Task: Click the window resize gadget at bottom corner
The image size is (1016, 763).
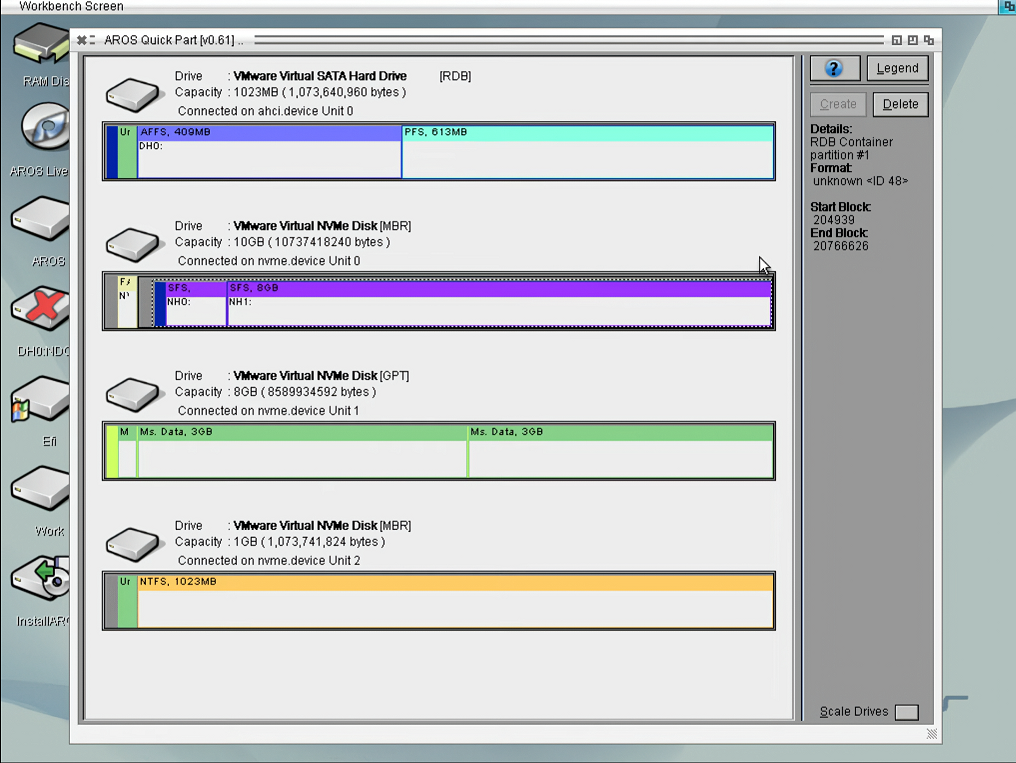Action: tap(932, 734)
